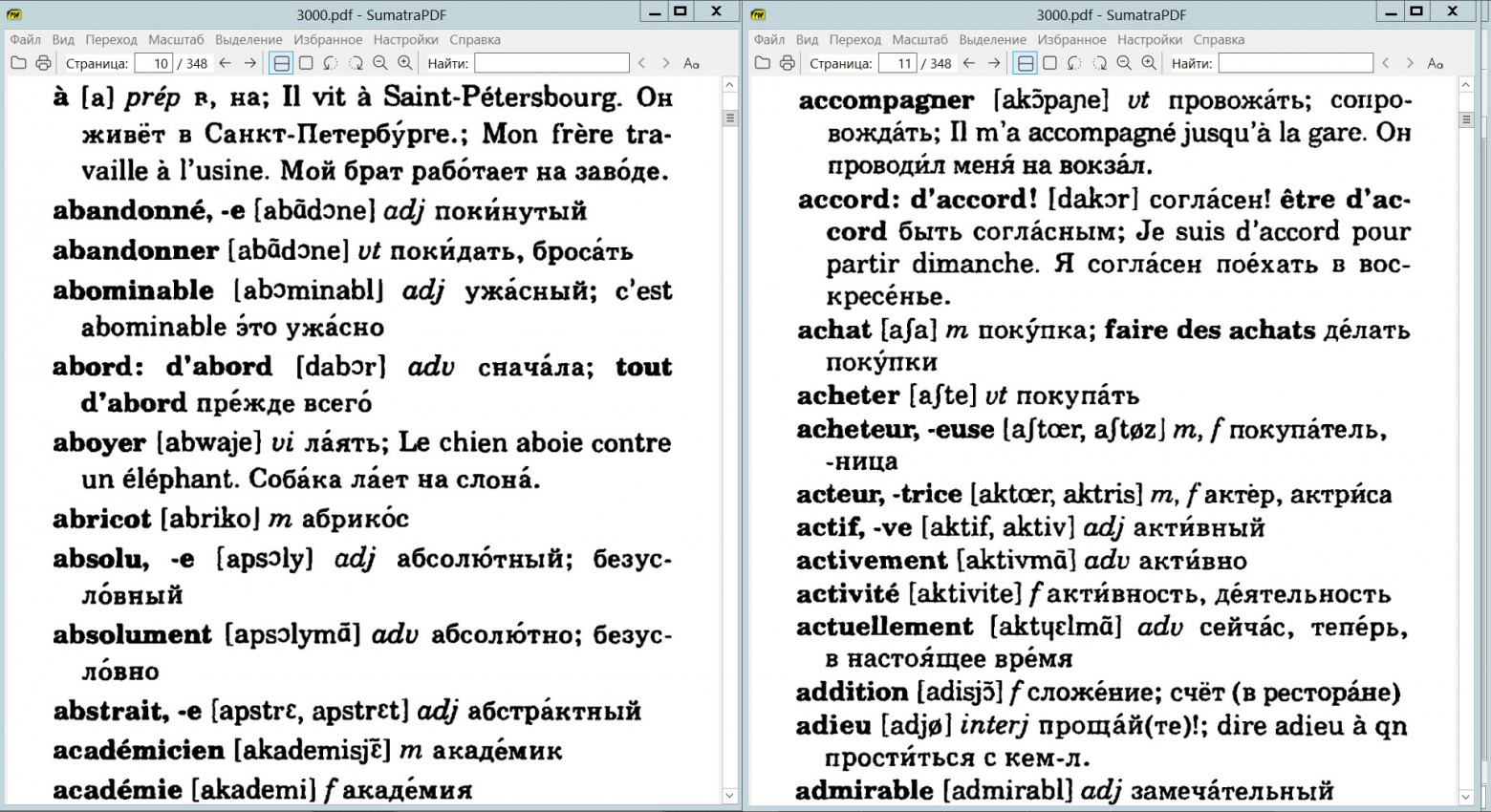This screenshot has width=1491, height=812.
Task: Open the Настройки menu in the left window
Action: [x=405, y=39]
